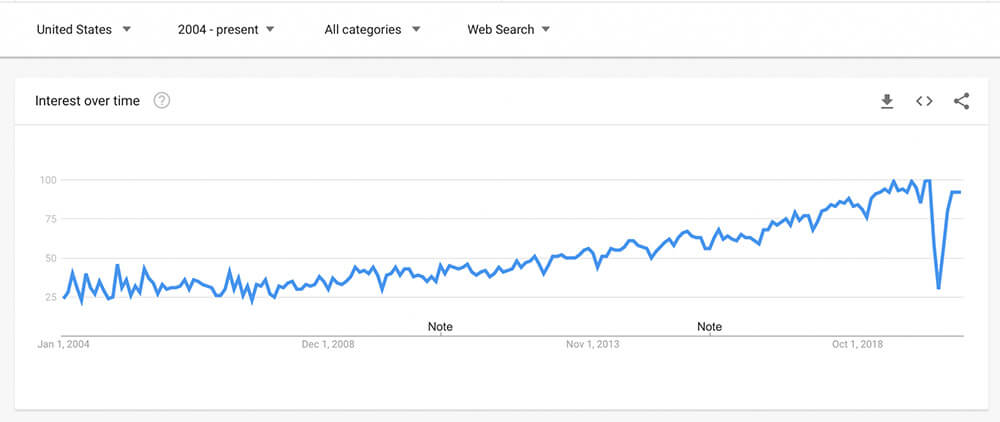
Task: Click the help question mark icon
Action: pyautogui.click(x=162, y=101)
